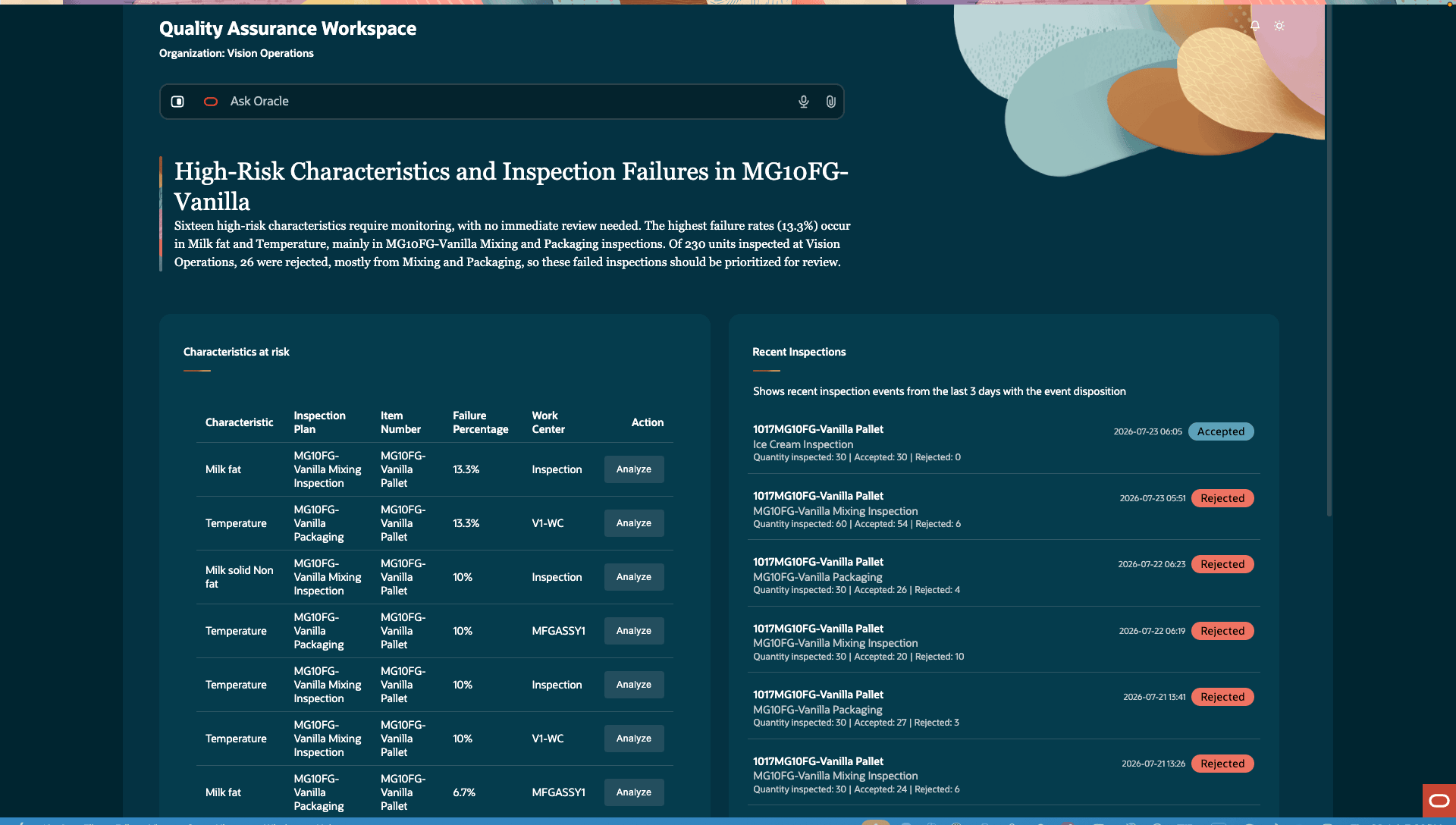Click 'Quantity inspected: 30 | Accepted: 26 | Rejected: 4'
This screenshot has height=825, width=1456.
pos(856,590)
